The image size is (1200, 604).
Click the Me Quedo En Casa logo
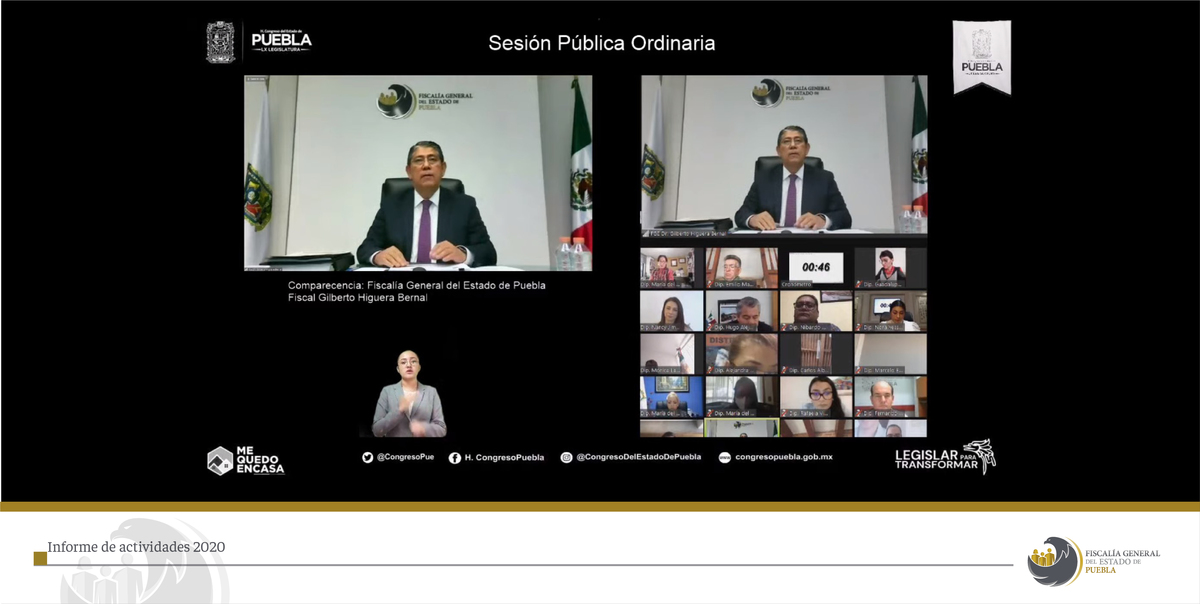pos(246,460)
